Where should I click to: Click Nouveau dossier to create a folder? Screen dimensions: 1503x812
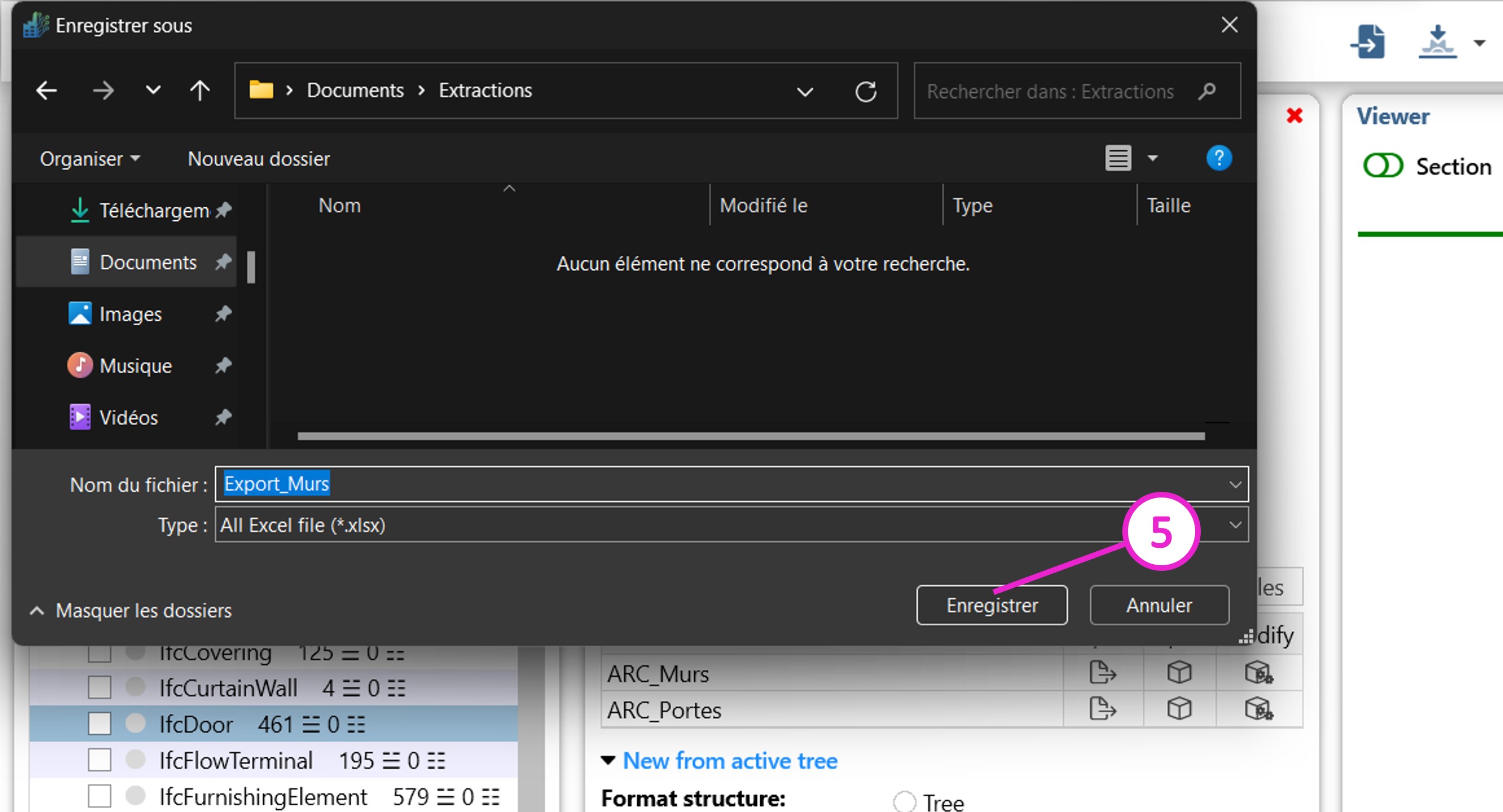pyautogui.click(x=259, y=159)
